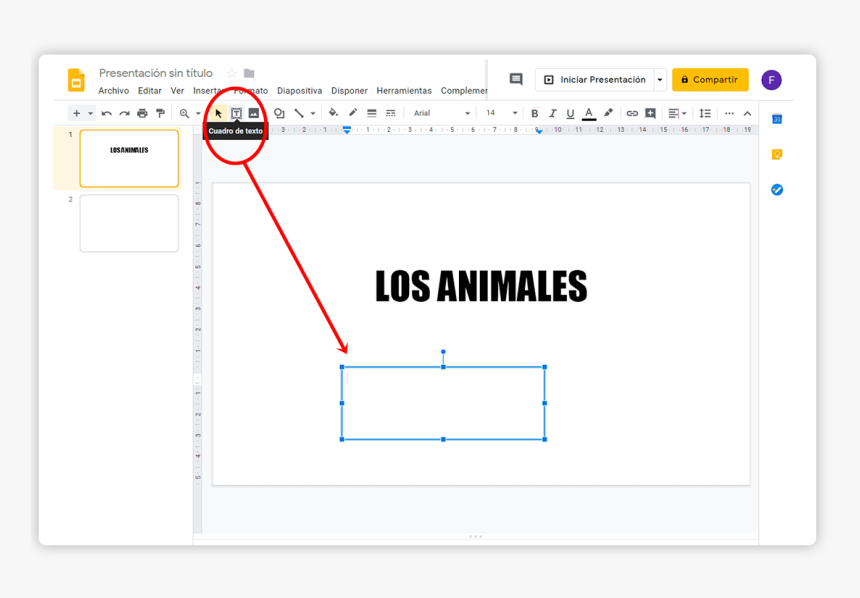Click the Compartir button
This screenshot has width=860, height=598.
coord(710,80)
